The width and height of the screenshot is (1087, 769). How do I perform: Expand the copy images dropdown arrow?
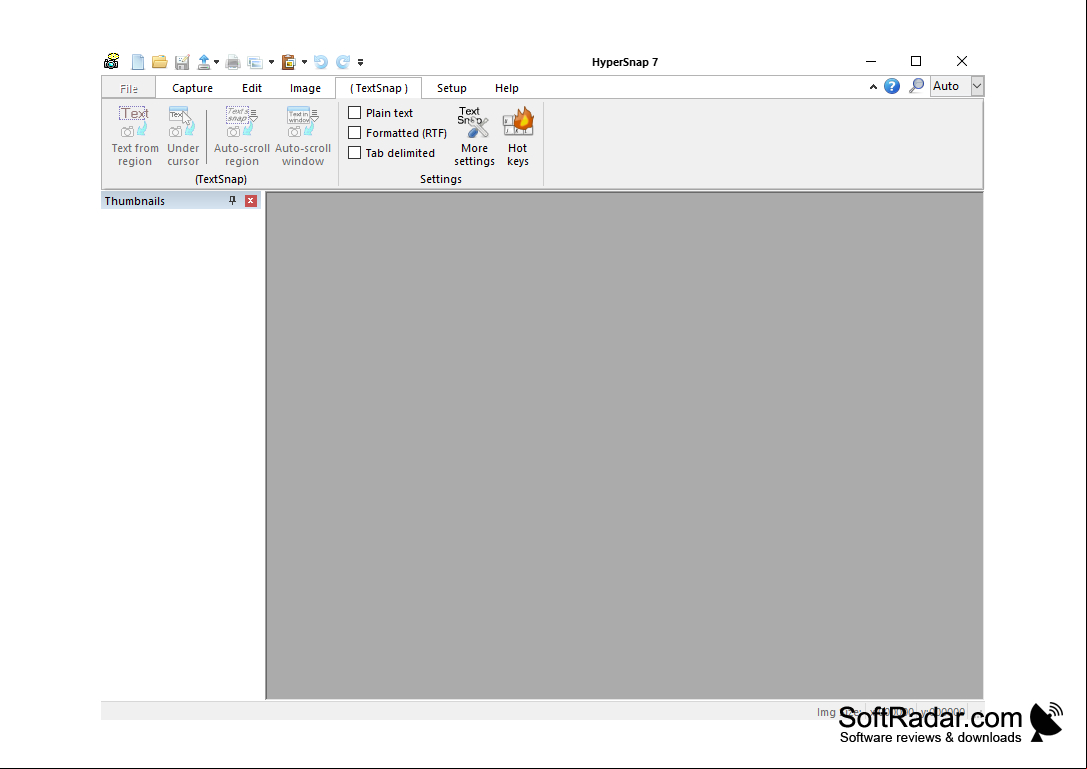point(271,62)
